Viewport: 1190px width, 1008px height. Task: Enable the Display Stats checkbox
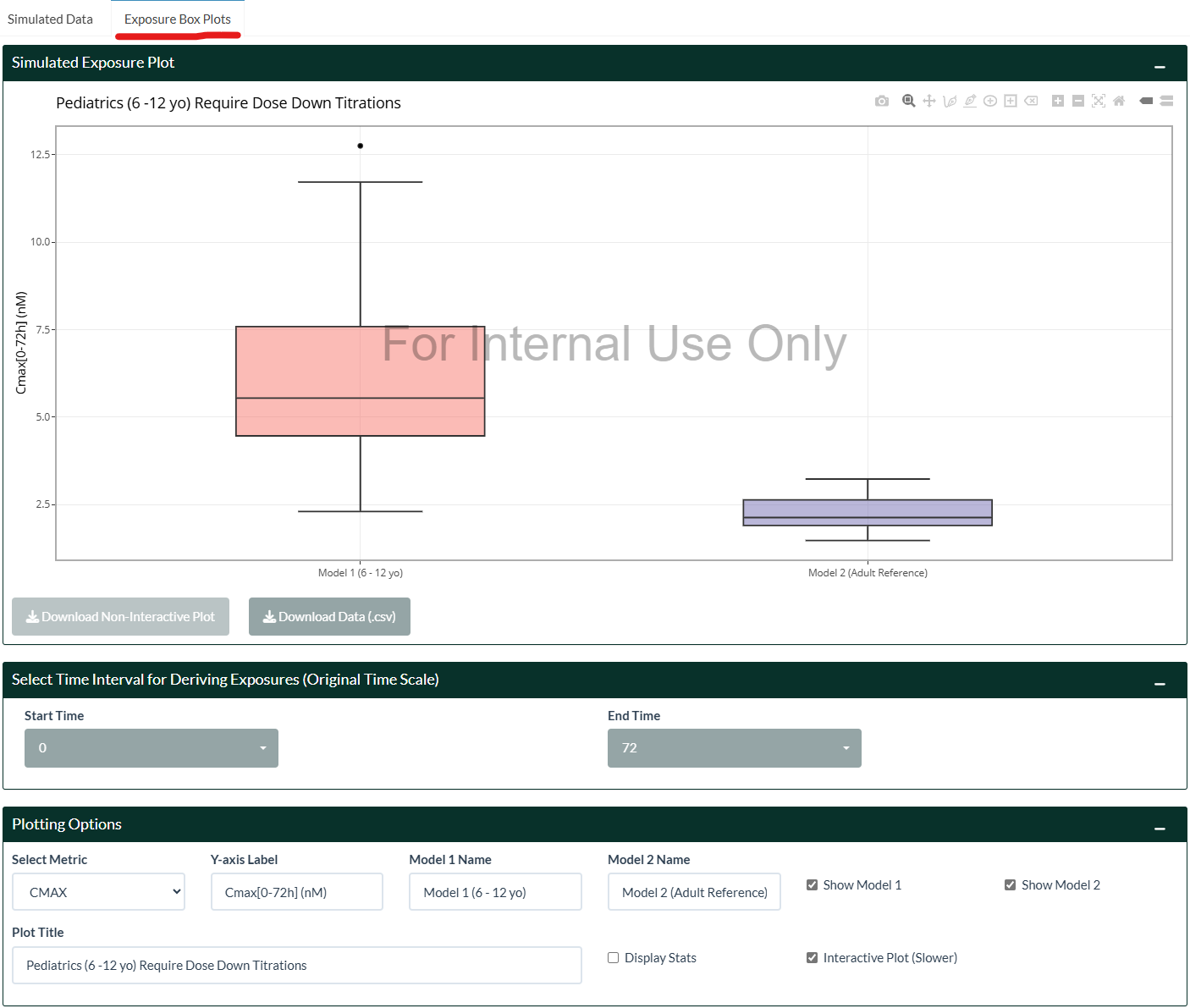pos(614,957)
